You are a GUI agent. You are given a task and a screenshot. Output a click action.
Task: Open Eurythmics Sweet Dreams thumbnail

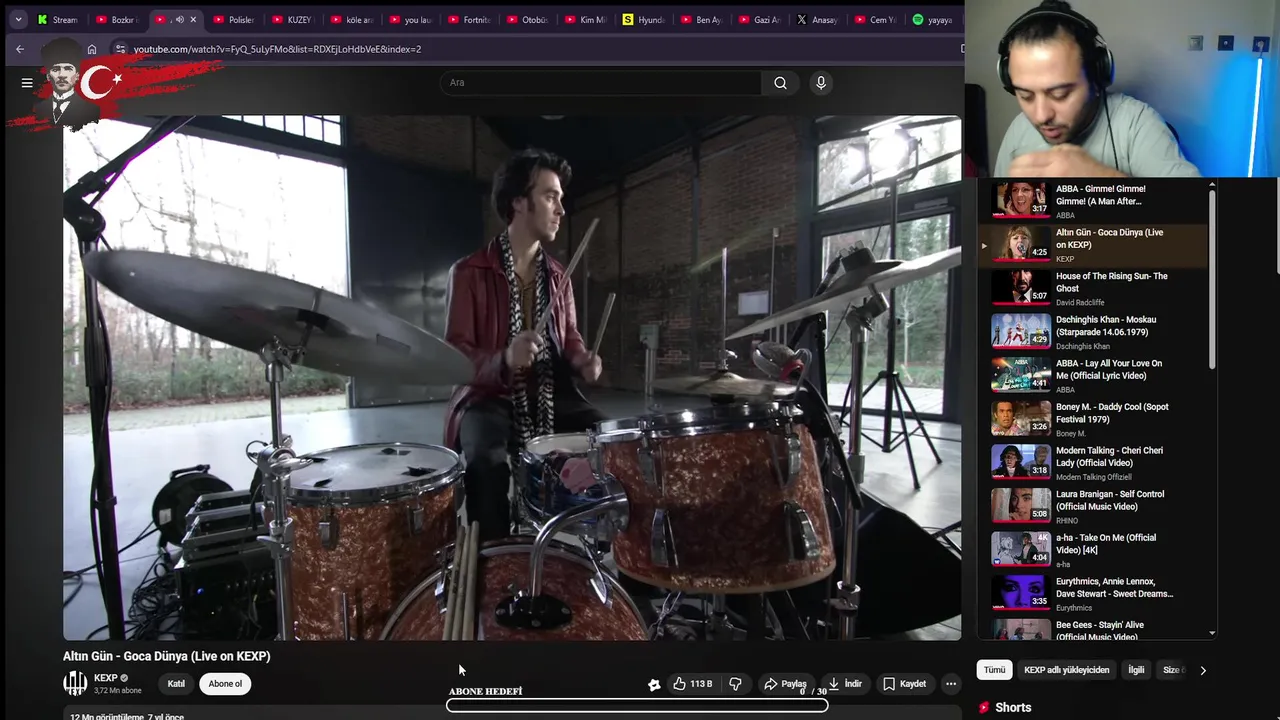[x=1021, y=593]
